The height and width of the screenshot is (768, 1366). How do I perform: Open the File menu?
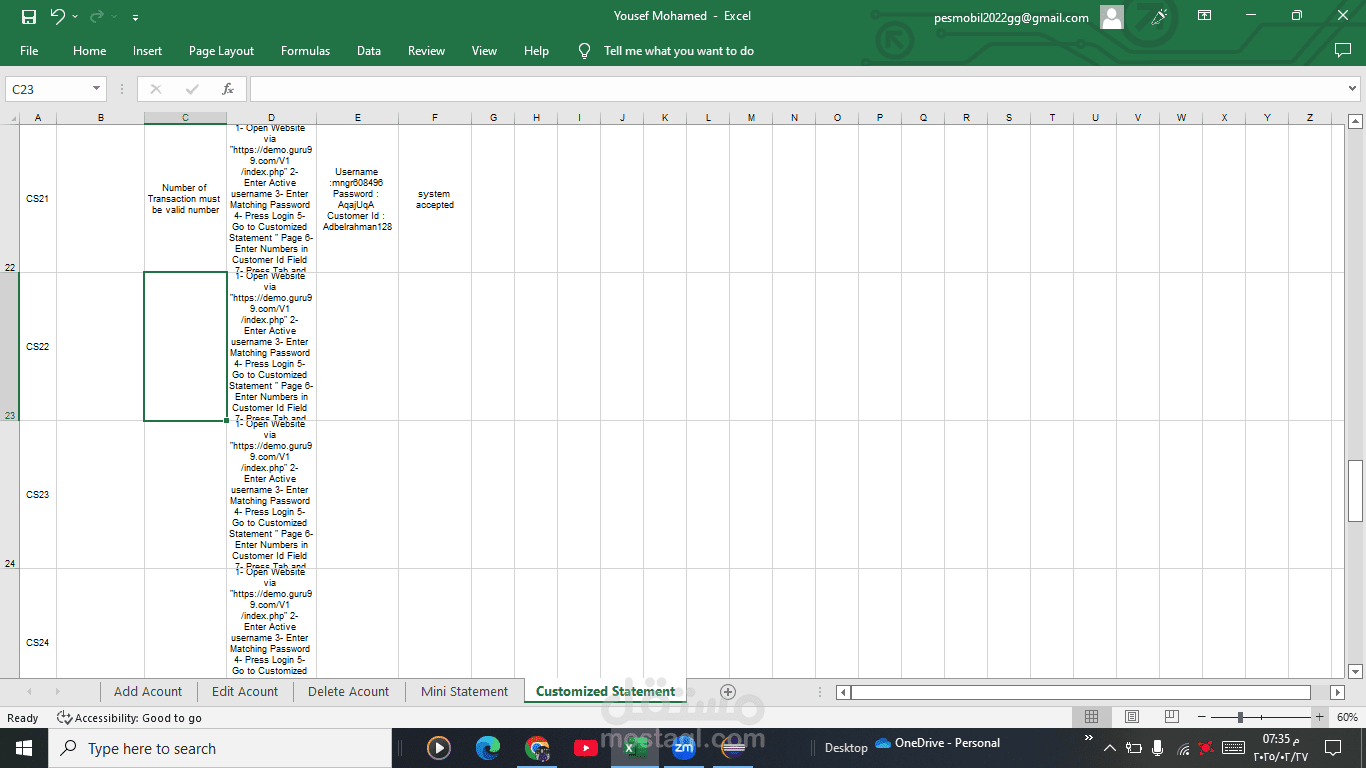[29, 51]
